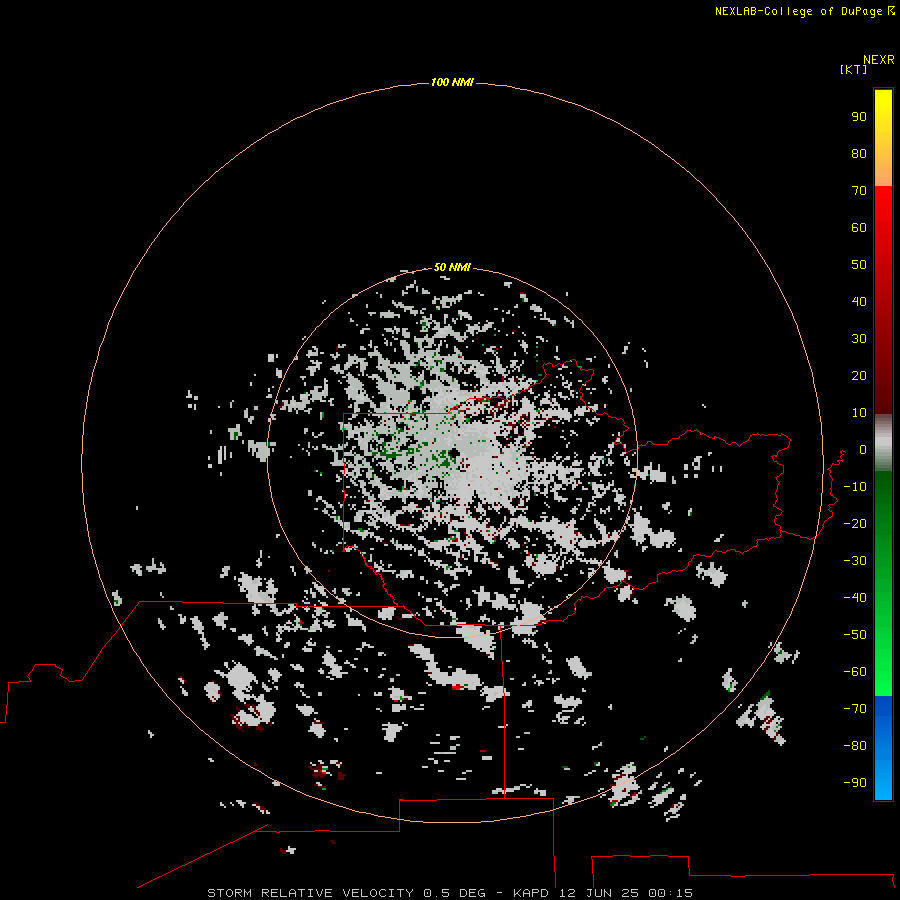Viewport: 900px width, 900px height.
Task: Click the 0 knot scale label
Action: (862, 450)
